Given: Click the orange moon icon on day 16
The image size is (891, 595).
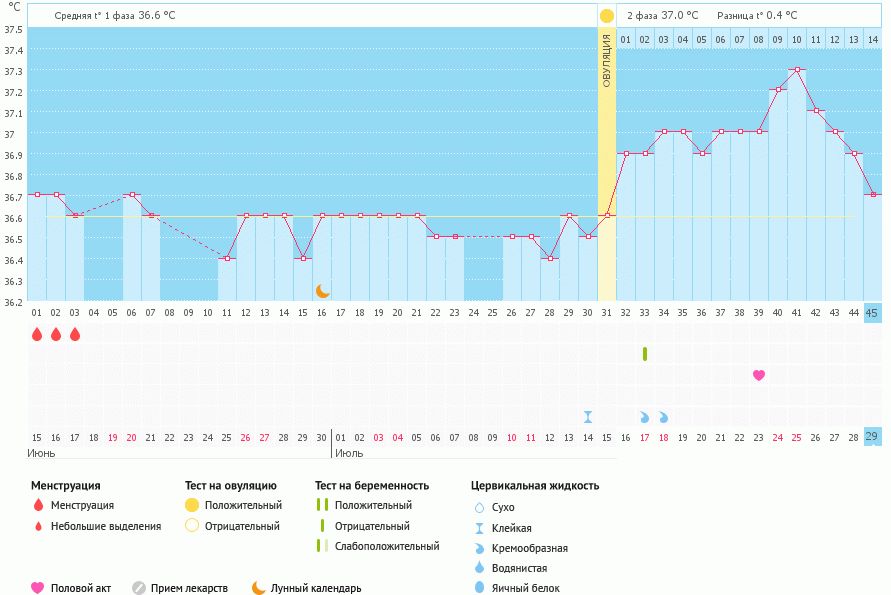Looking at the screenshot, I should click(322, 290).
